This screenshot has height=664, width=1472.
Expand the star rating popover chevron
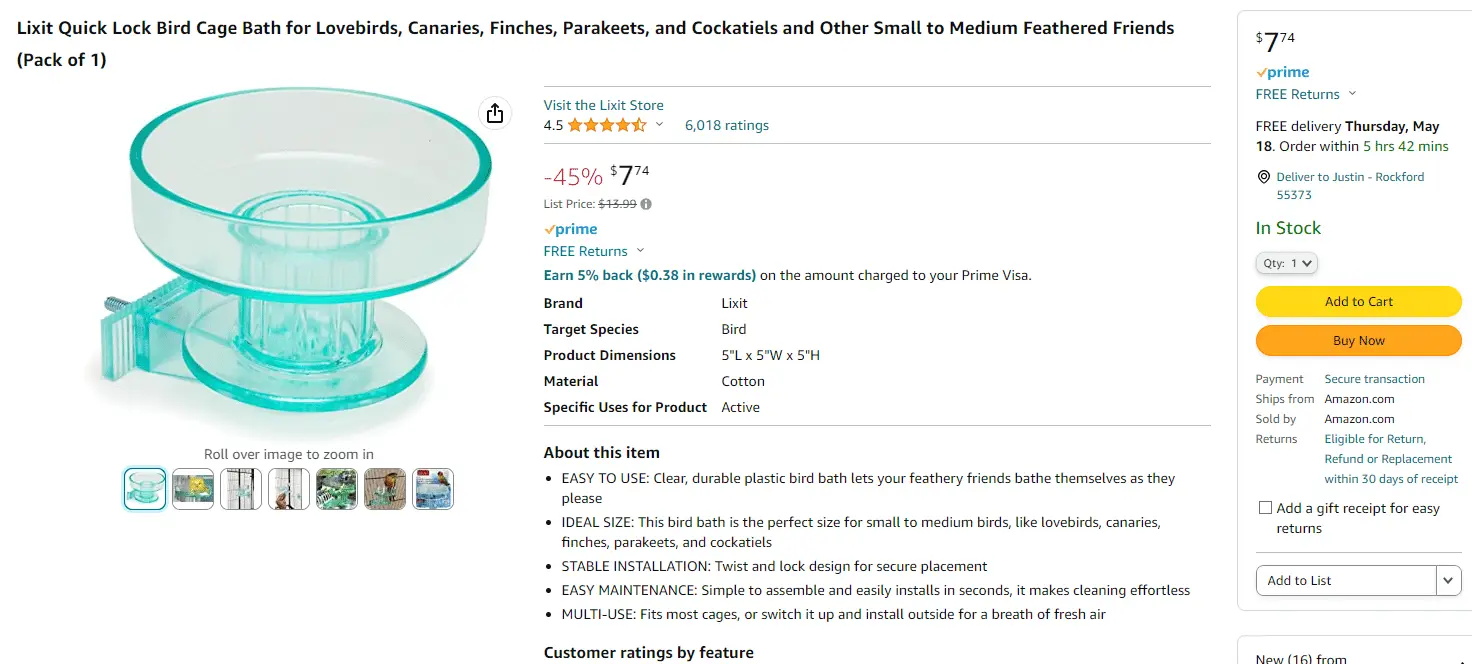point(659,125)
